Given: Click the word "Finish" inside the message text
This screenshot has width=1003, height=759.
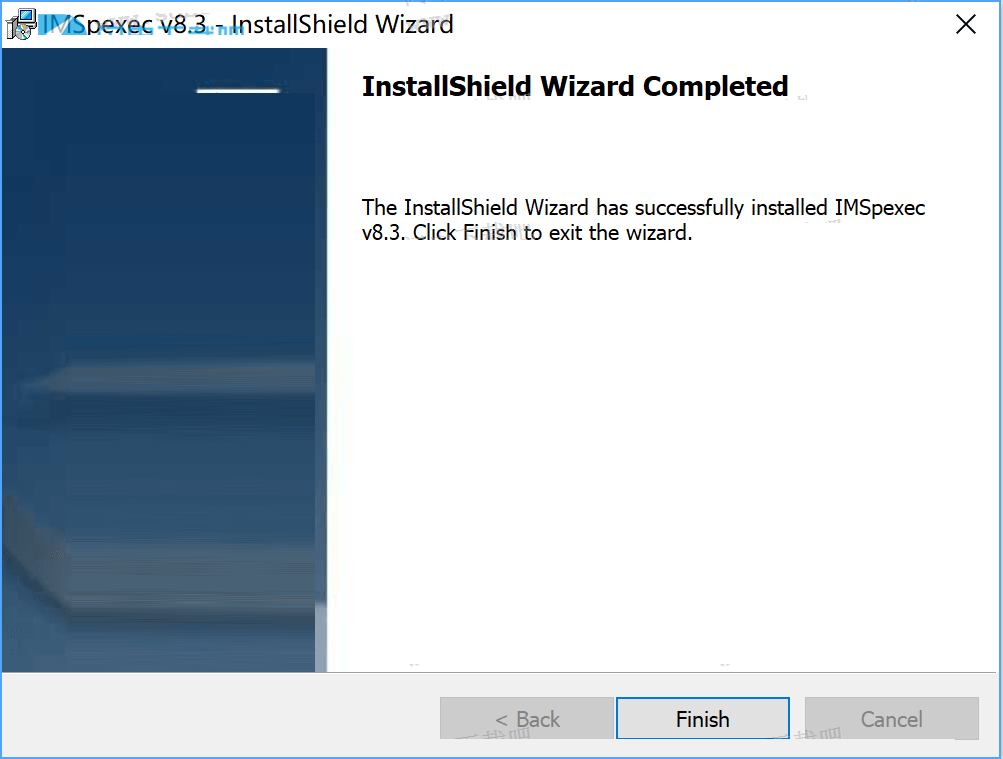Looking at the screenshot, I should coord(489,235).
